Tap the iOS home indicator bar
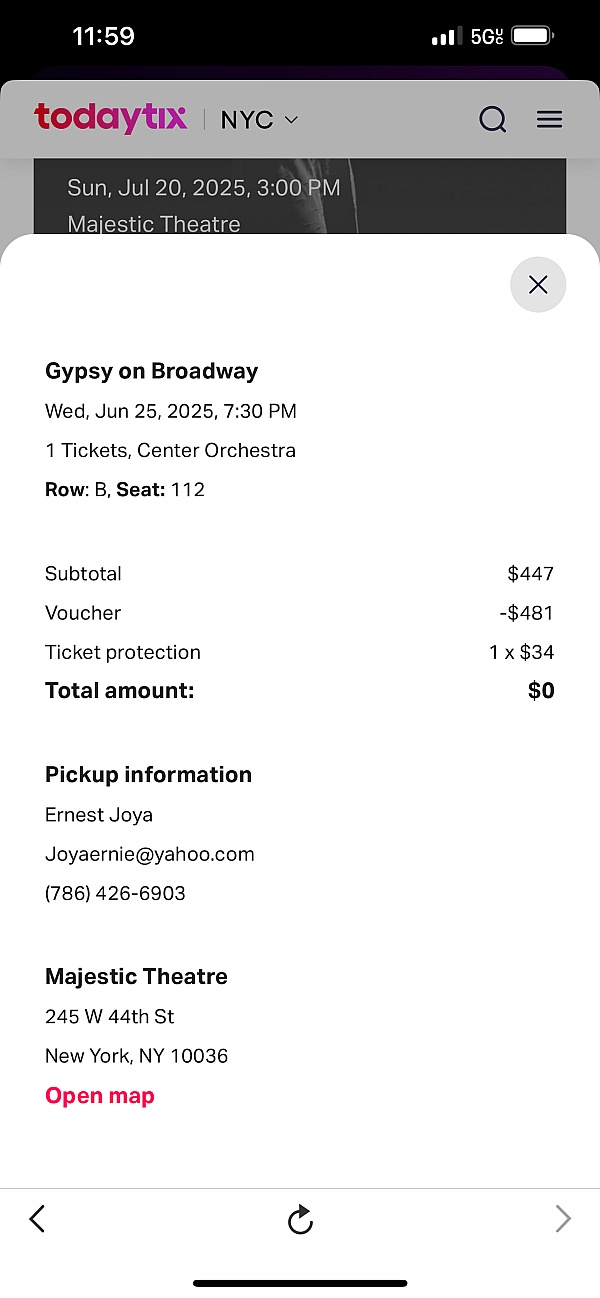Viewport: 600px width, 1298px height. [x=300, y=1283]
